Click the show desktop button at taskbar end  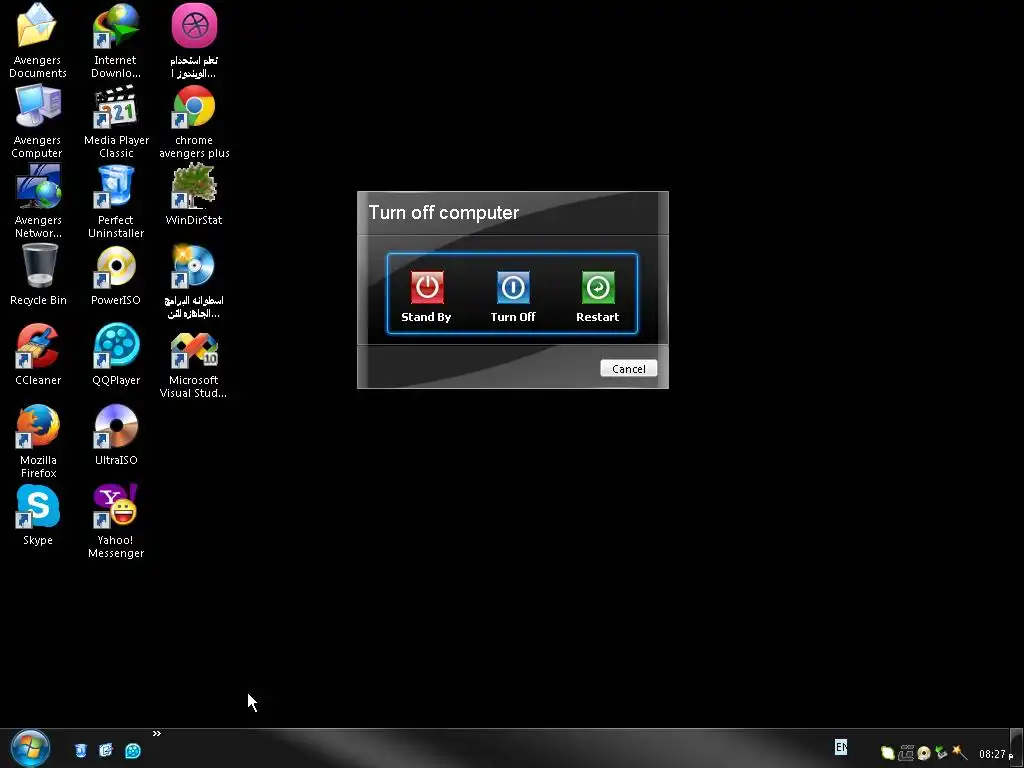click(1016, 748)
